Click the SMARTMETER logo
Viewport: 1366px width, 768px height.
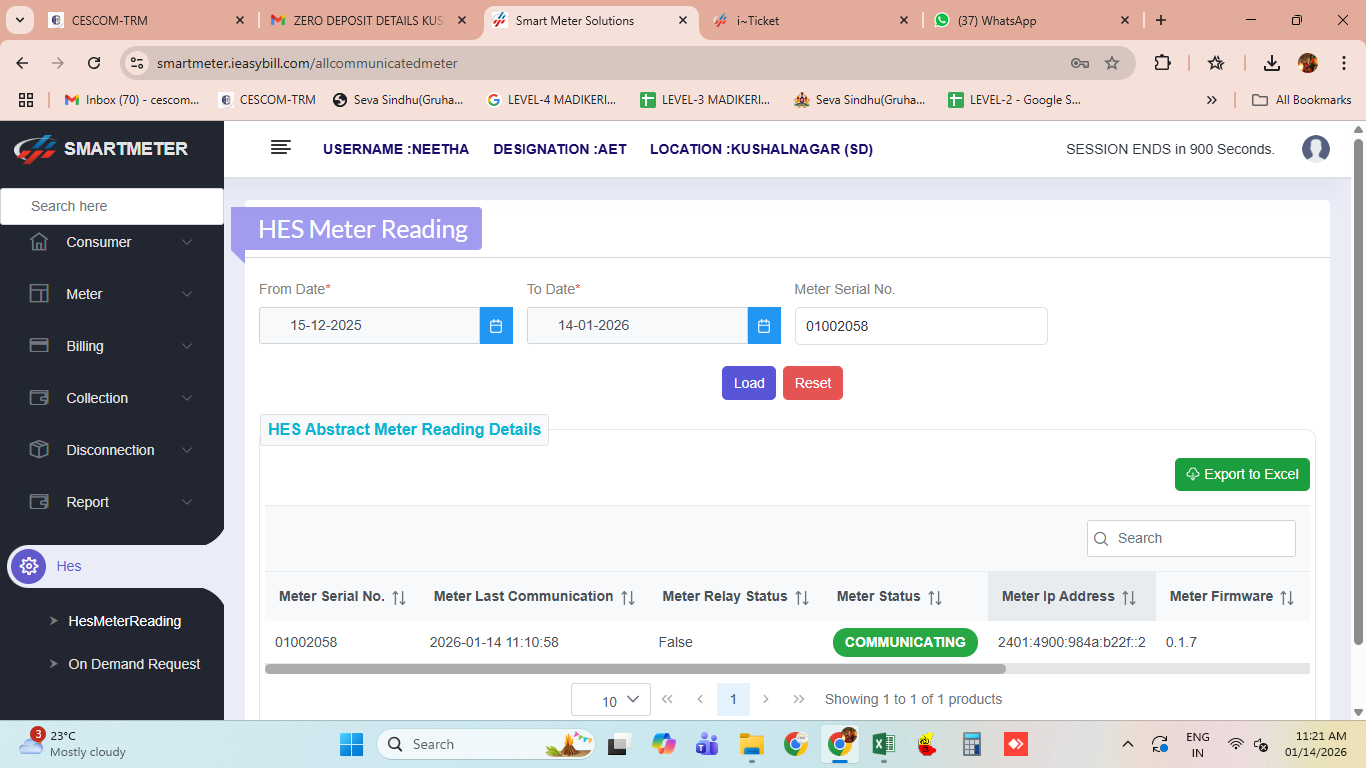101,149
